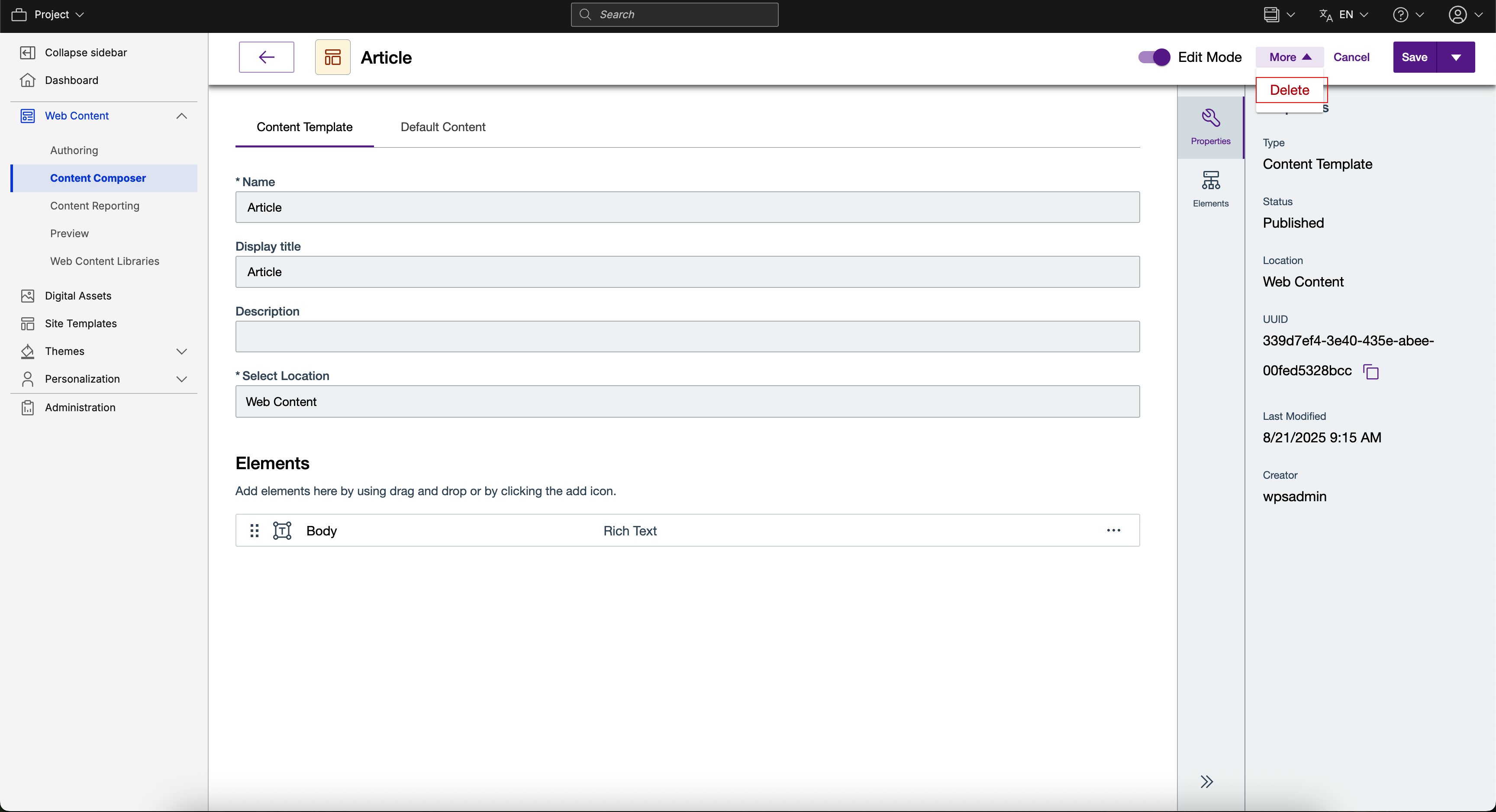Click the Cancel button
Screen dimensions: 1496x812
pyautogui.click(x=1351, y=57)
